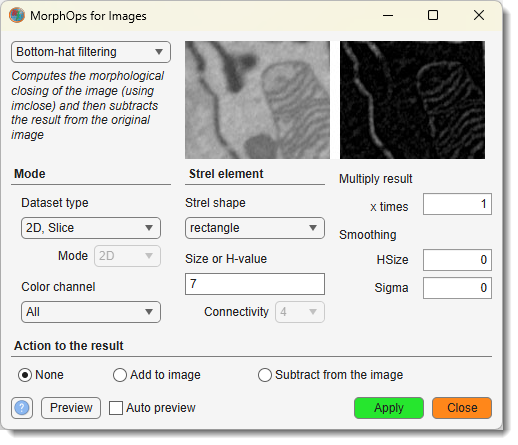Click the 'Smoothing' label
518x445 pixels.
click(x=368, y=235)
